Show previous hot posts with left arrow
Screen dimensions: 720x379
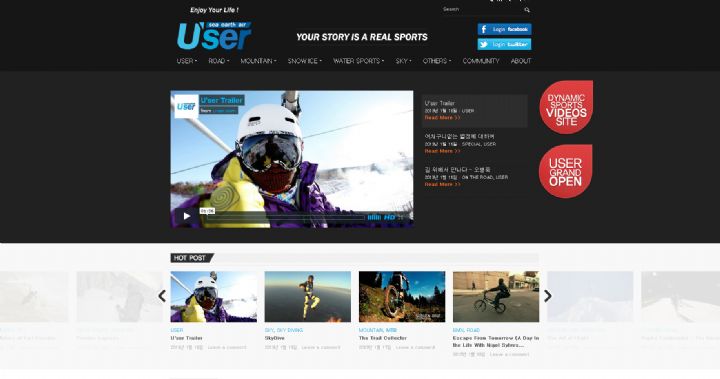coord(162,296)
